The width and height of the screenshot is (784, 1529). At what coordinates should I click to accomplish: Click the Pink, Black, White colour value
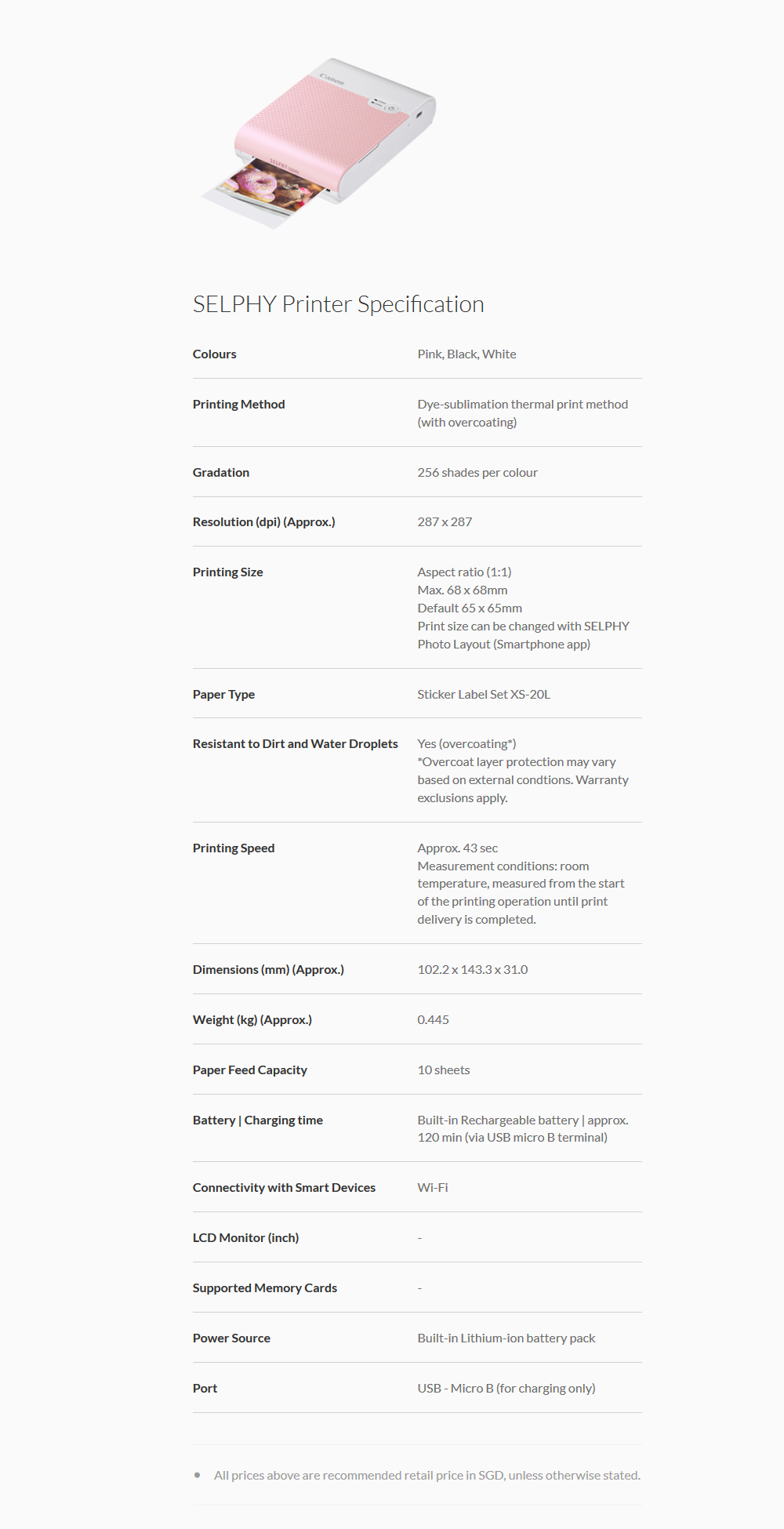(x=466, y=354)
